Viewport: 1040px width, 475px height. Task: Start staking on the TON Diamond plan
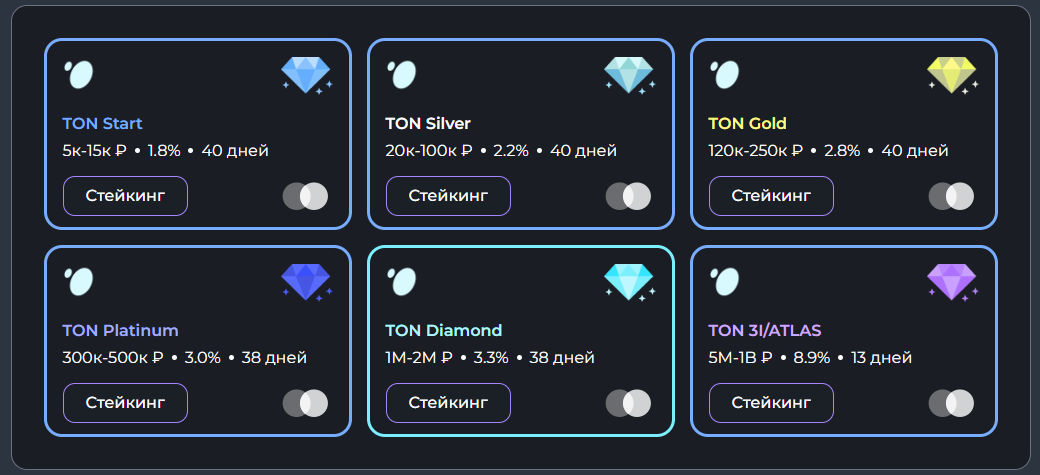[448, 403]
